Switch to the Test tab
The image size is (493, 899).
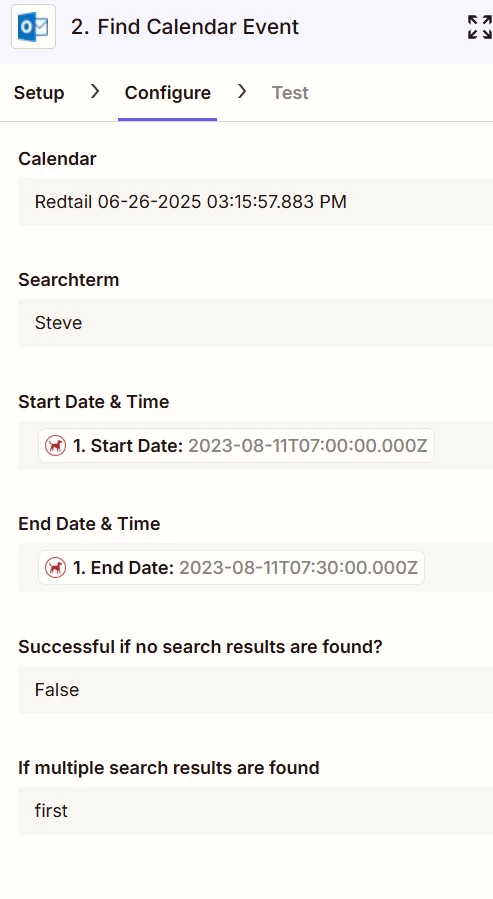tap(290, 93)
